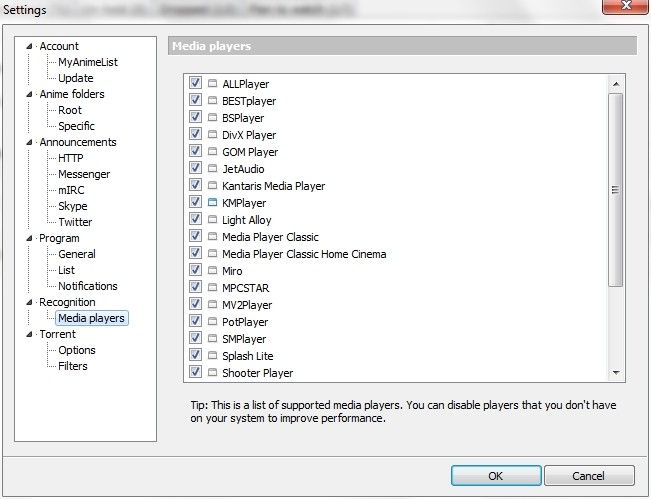Click the window icon beside GOM Player
Viewport: 651px width, 499px height.
[x=212, y=152]
